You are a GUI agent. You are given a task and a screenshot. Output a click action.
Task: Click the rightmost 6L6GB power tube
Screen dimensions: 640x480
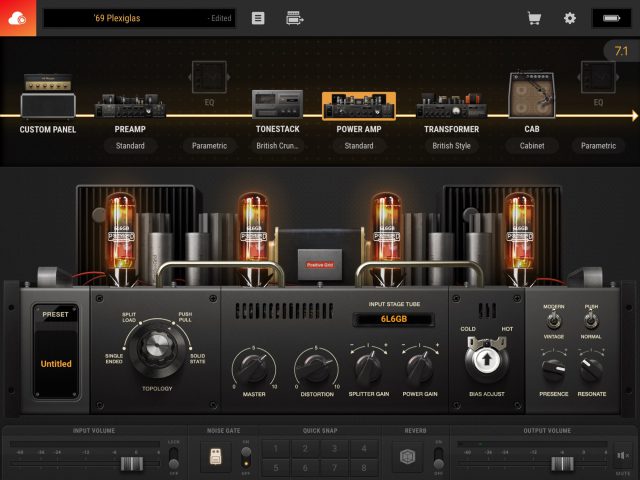click(520, 237)
